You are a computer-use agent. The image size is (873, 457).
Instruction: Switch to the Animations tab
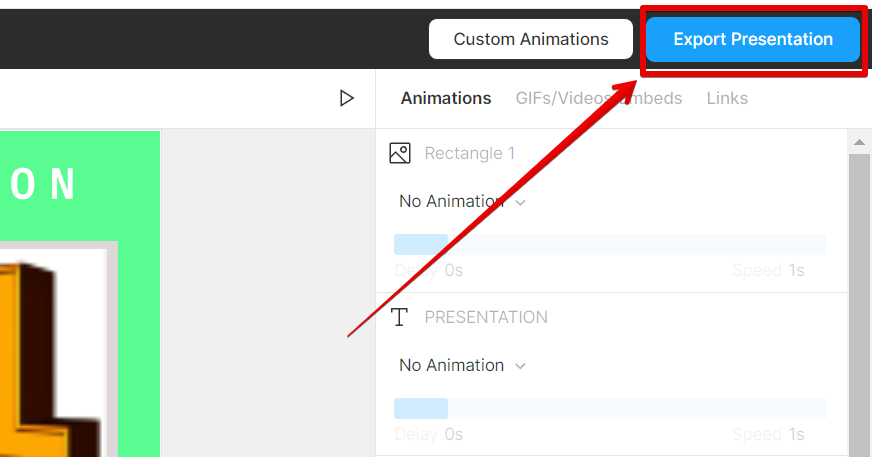point(446,98)
